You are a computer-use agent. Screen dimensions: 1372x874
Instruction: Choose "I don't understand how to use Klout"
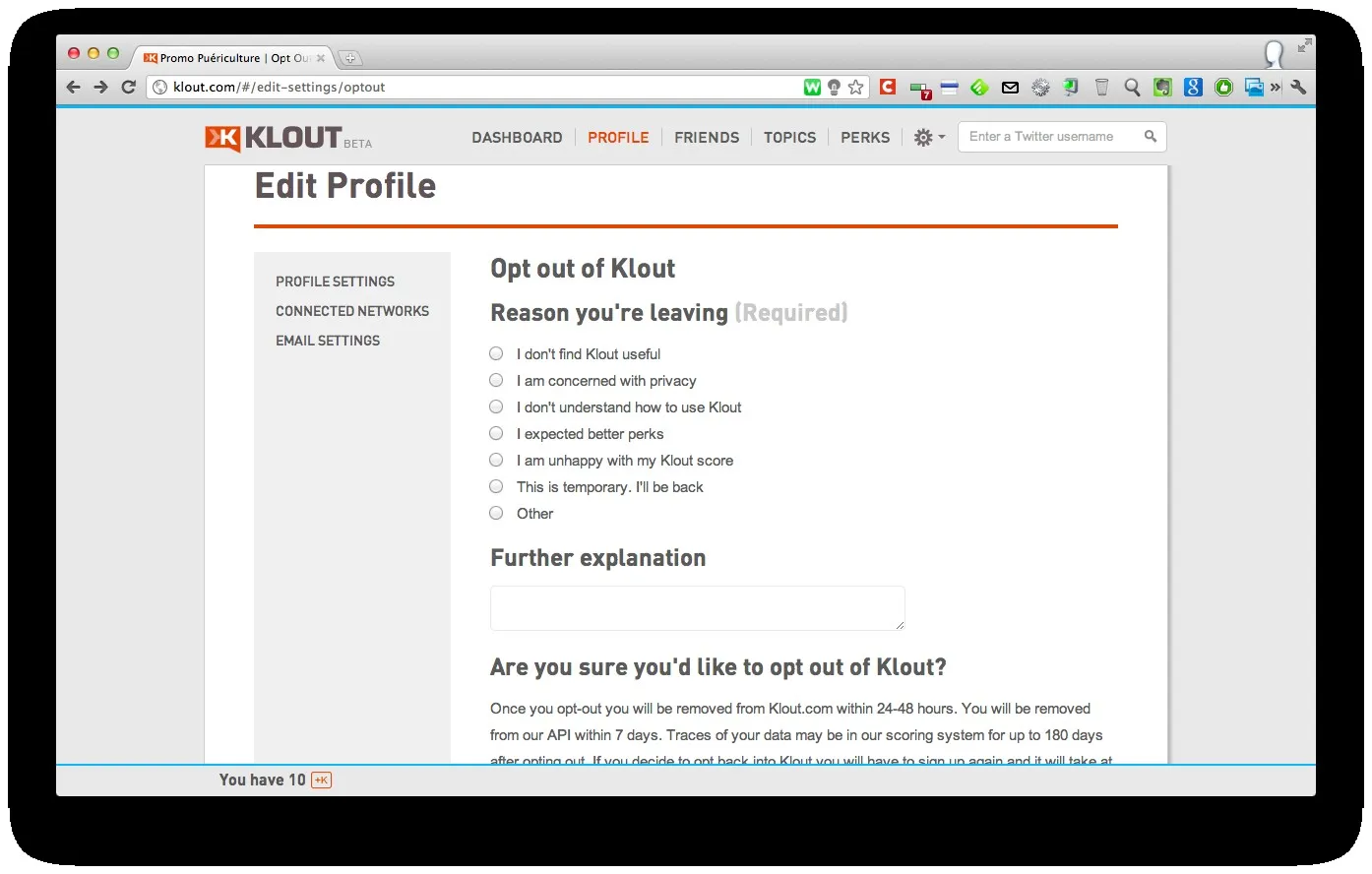pos(496,406)
